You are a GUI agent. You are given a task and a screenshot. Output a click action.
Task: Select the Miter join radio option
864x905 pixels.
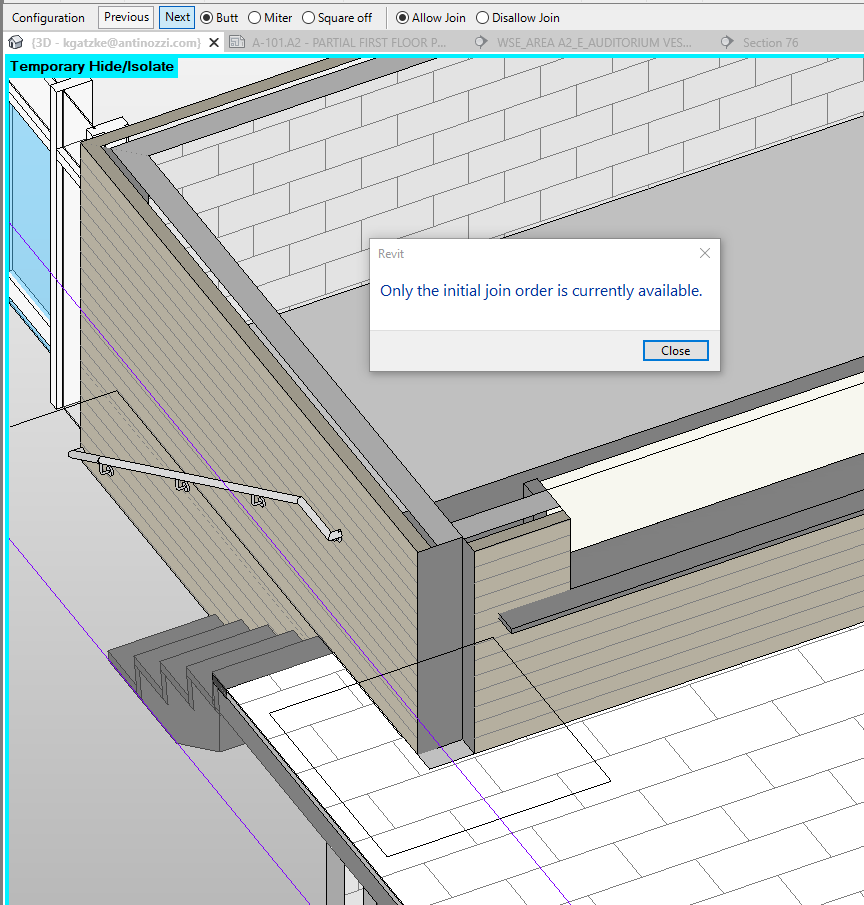point(270,18)
